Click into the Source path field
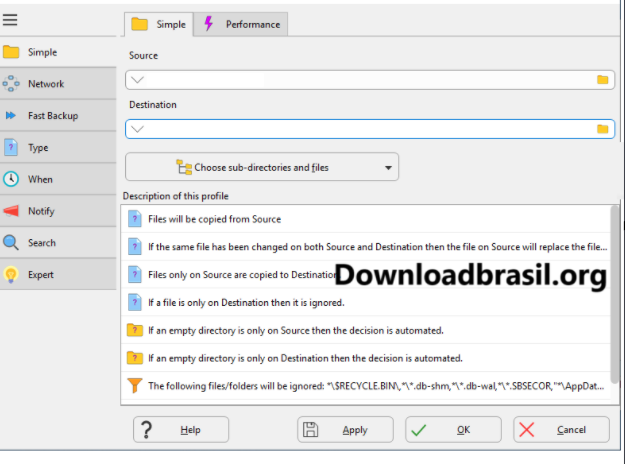The image size is (625, 464). [370, 80]
